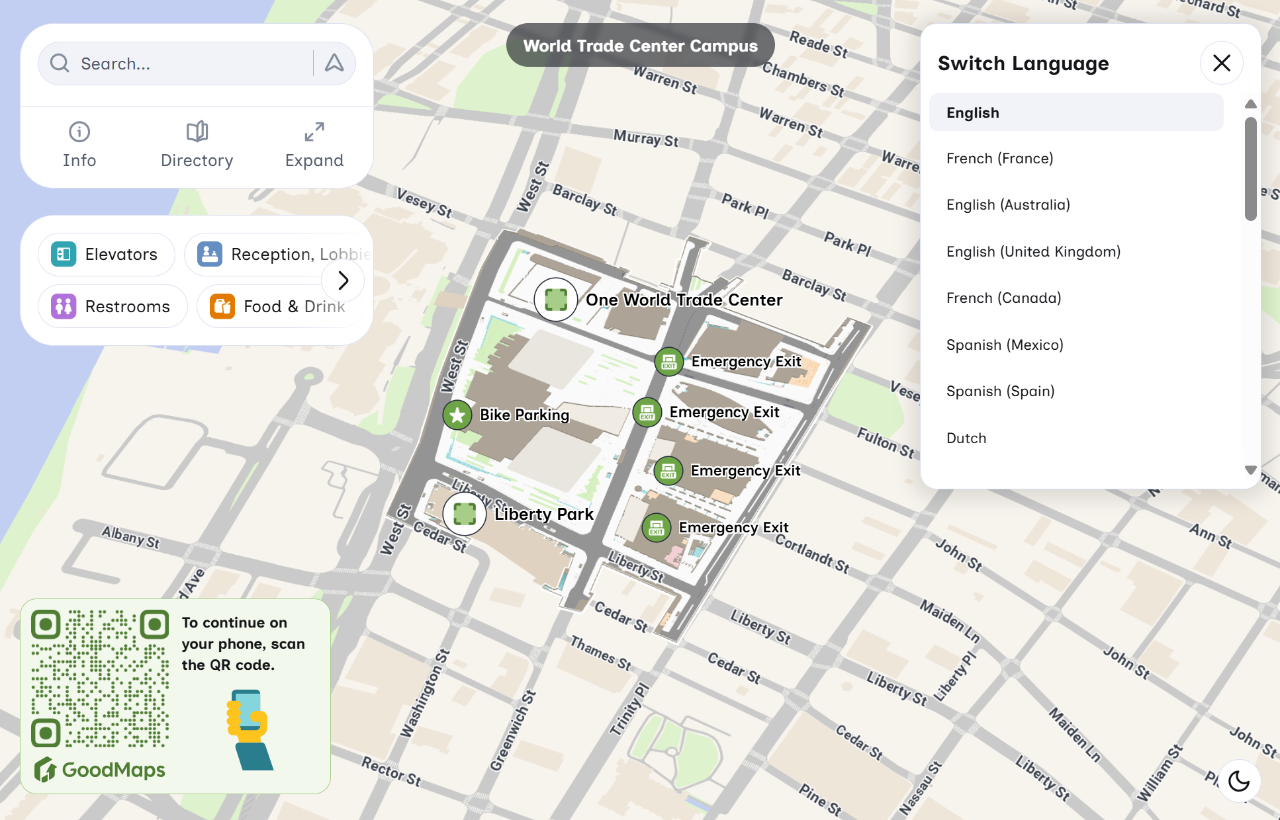Screen dimensions: 1280x820
Task: Select English language option
Action: point(1076,112)
